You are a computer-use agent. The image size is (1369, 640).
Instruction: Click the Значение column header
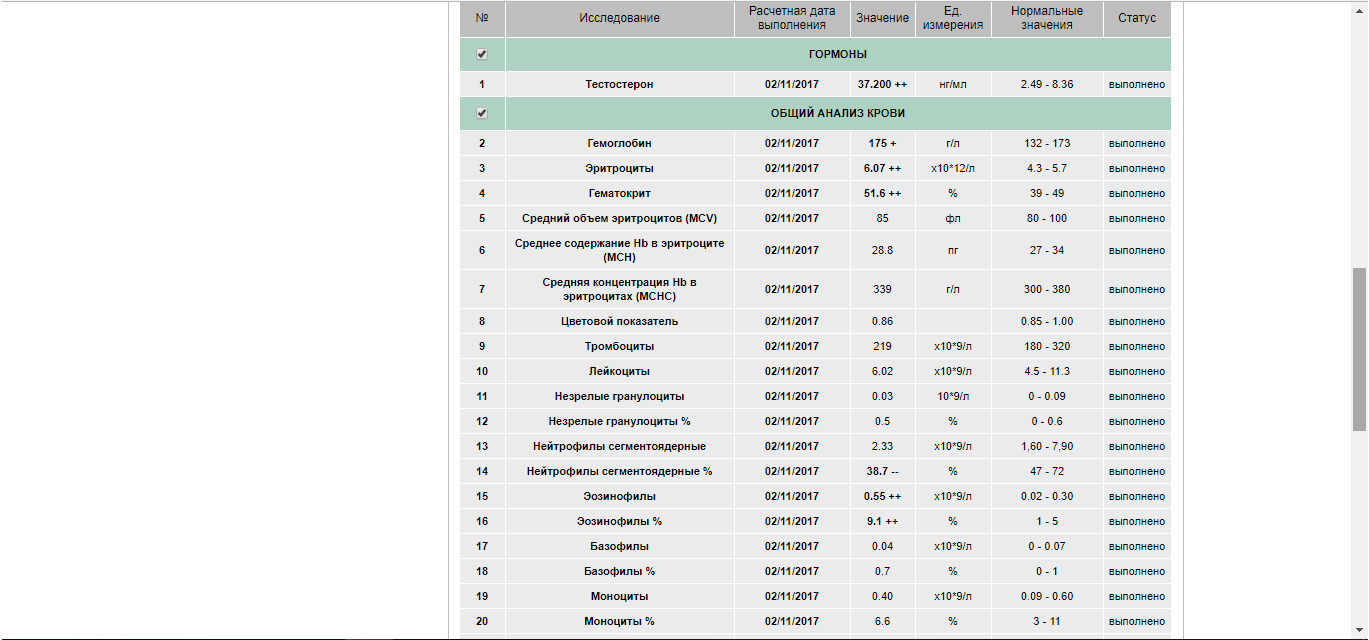(882, 18)
